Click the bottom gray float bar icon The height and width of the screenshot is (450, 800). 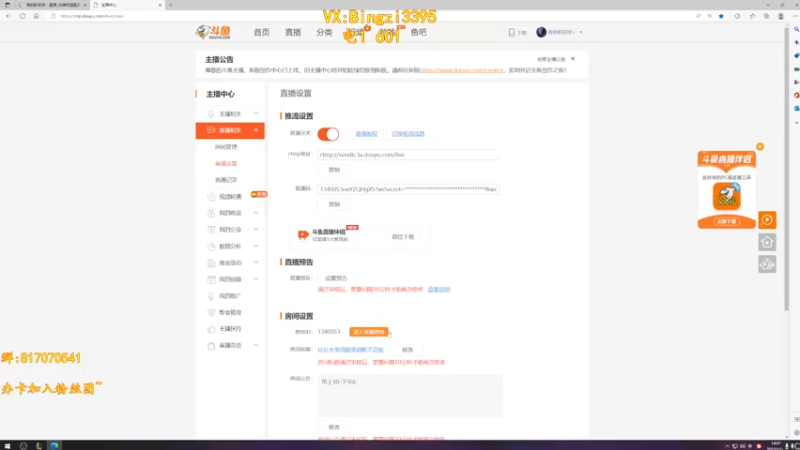pos(767,264)
